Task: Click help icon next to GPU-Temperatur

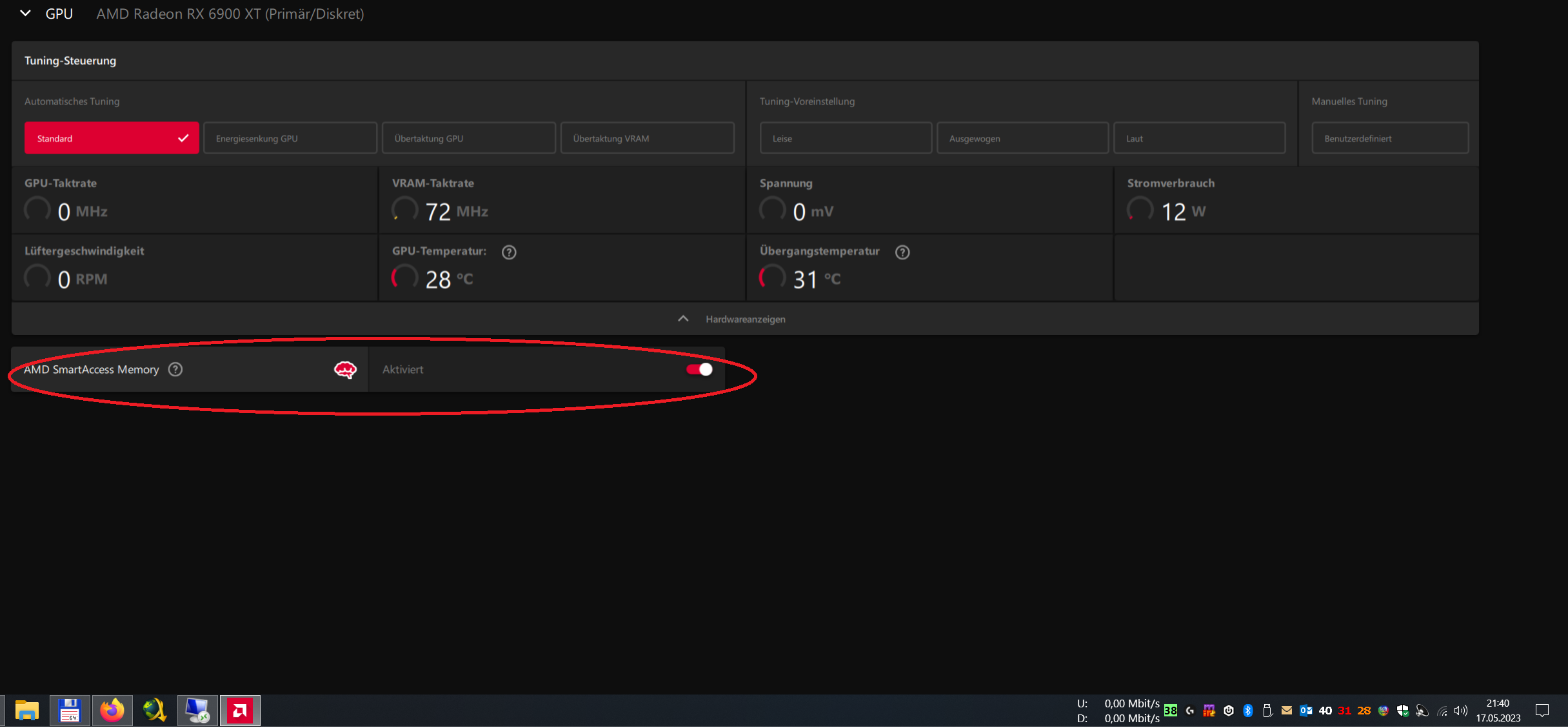Action: 509,252
